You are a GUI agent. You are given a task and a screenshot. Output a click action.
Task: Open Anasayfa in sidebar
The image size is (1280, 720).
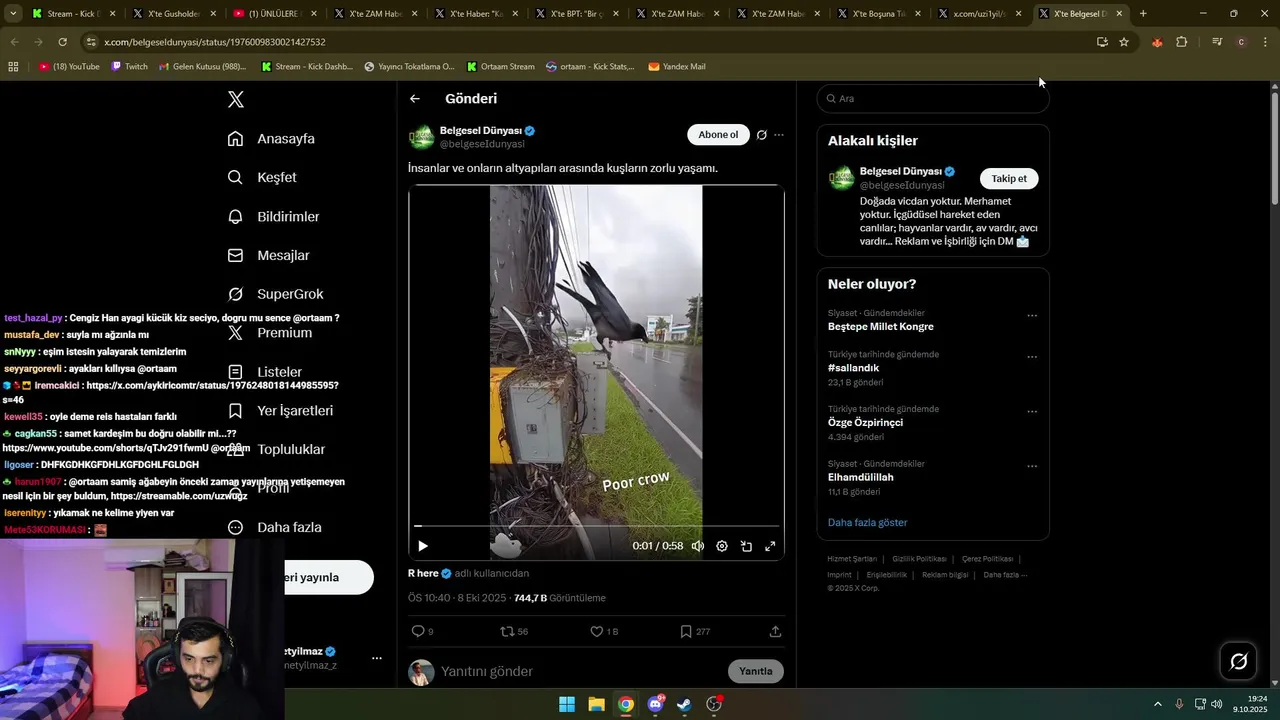pos(286,139)
